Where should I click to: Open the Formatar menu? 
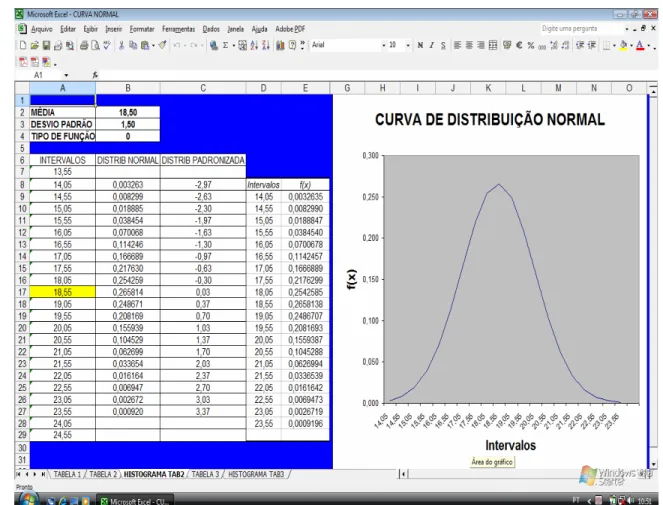(142, 29)
